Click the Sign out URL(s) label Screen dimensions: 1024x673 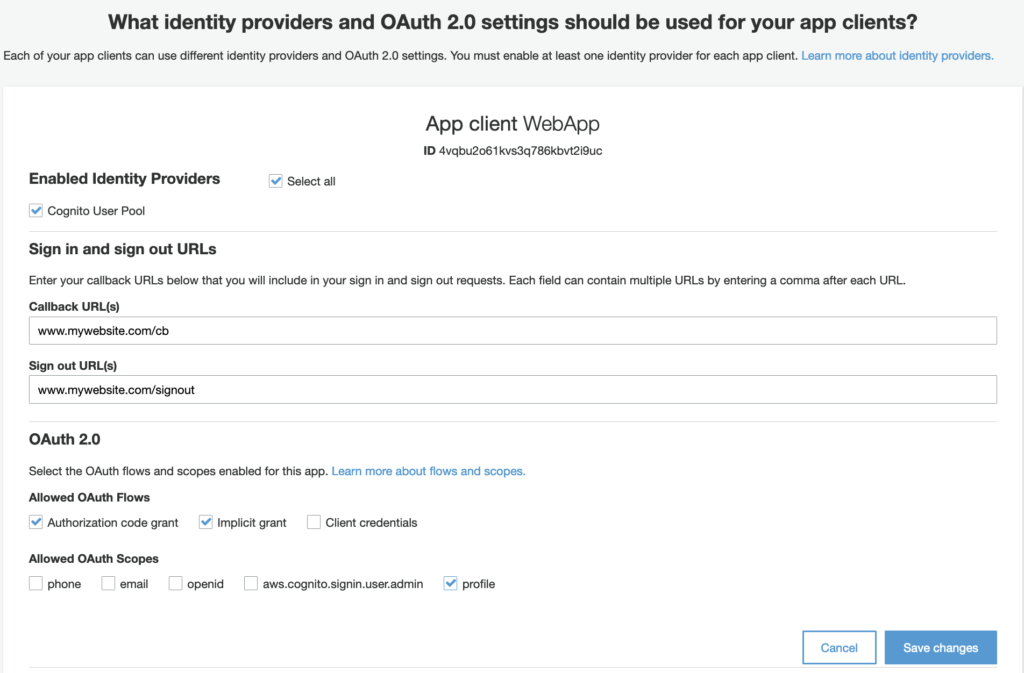pos(74,365)
